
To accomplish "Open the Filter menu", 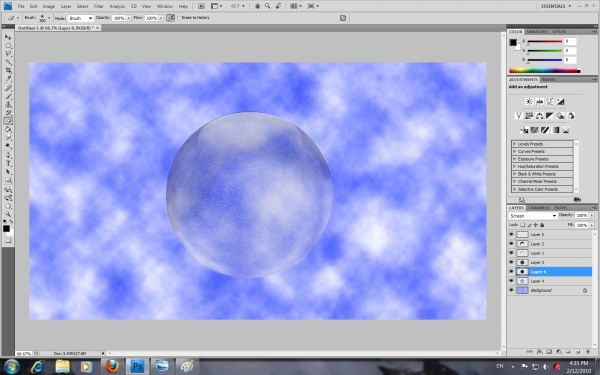I will (x=99, y=6).
